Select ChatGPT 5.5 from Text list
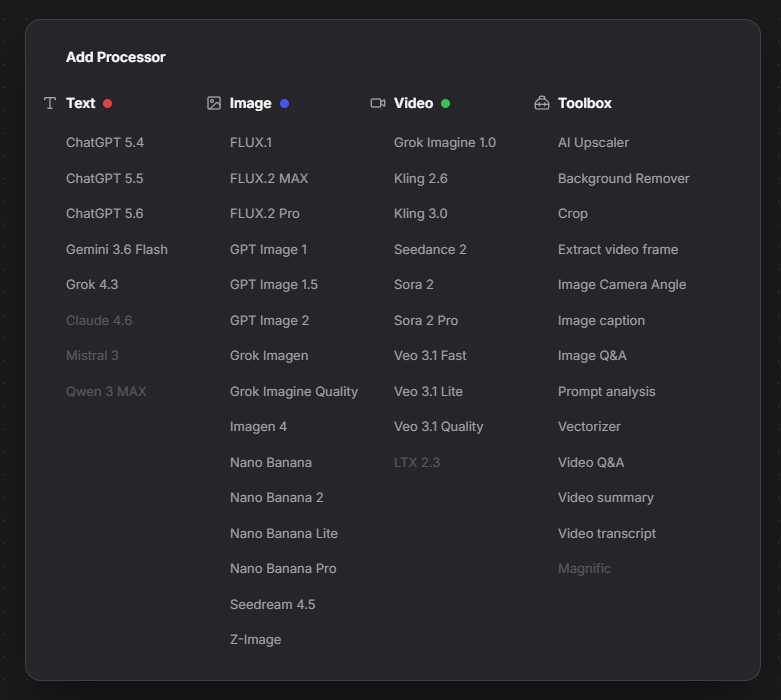The image size is (781, 700). tap(105, 178)
